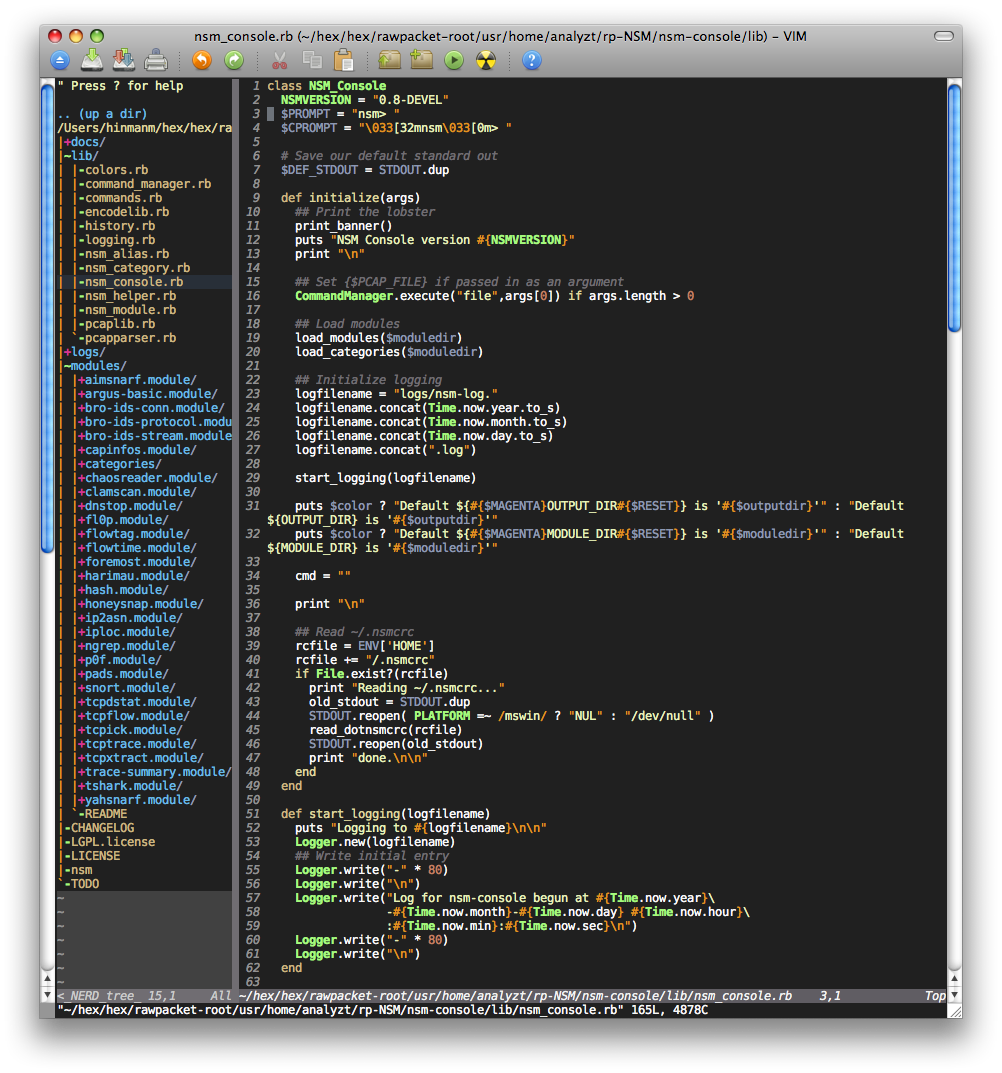Viewport: 1002px width, 1073px height.
Task: Click the Paste clipboard icon
Action: (x=344, y=60)
